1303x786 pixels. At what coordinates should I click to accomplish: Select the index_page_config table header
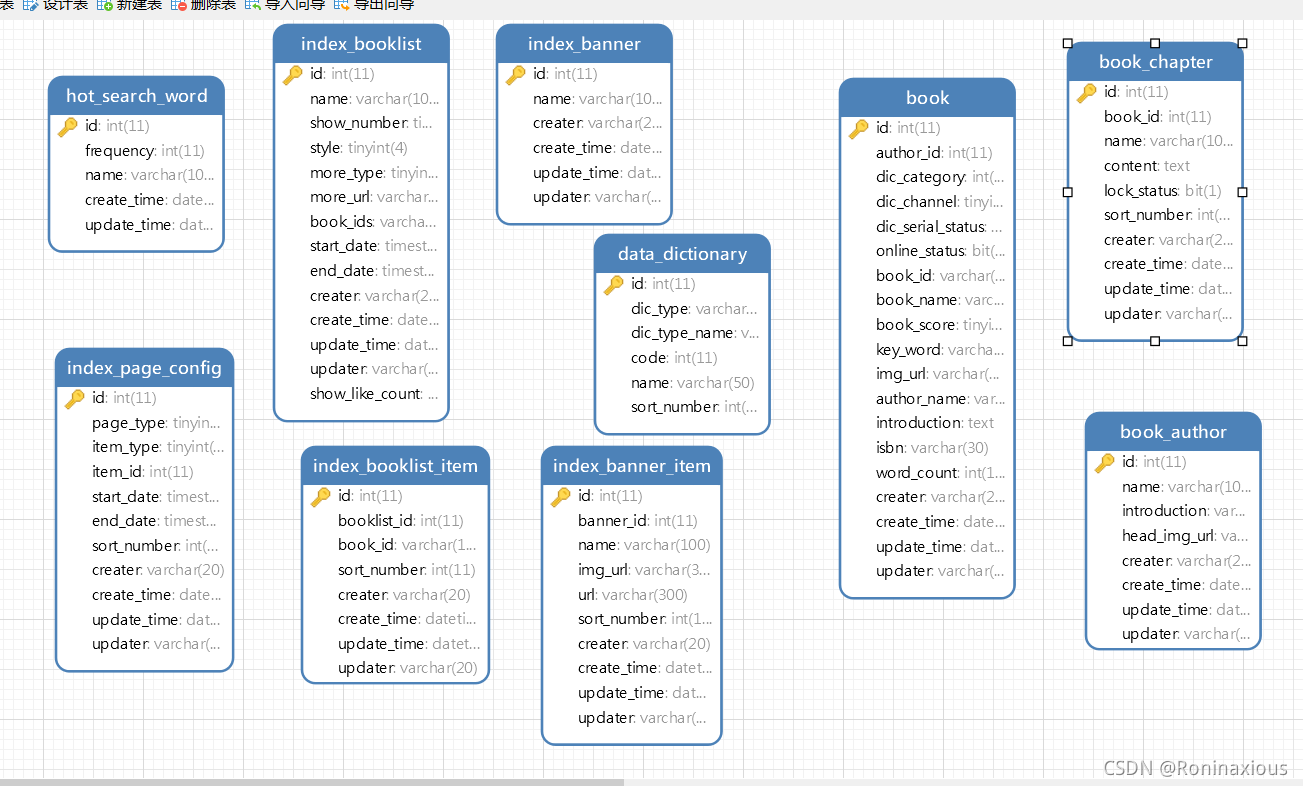click(144, 368)
